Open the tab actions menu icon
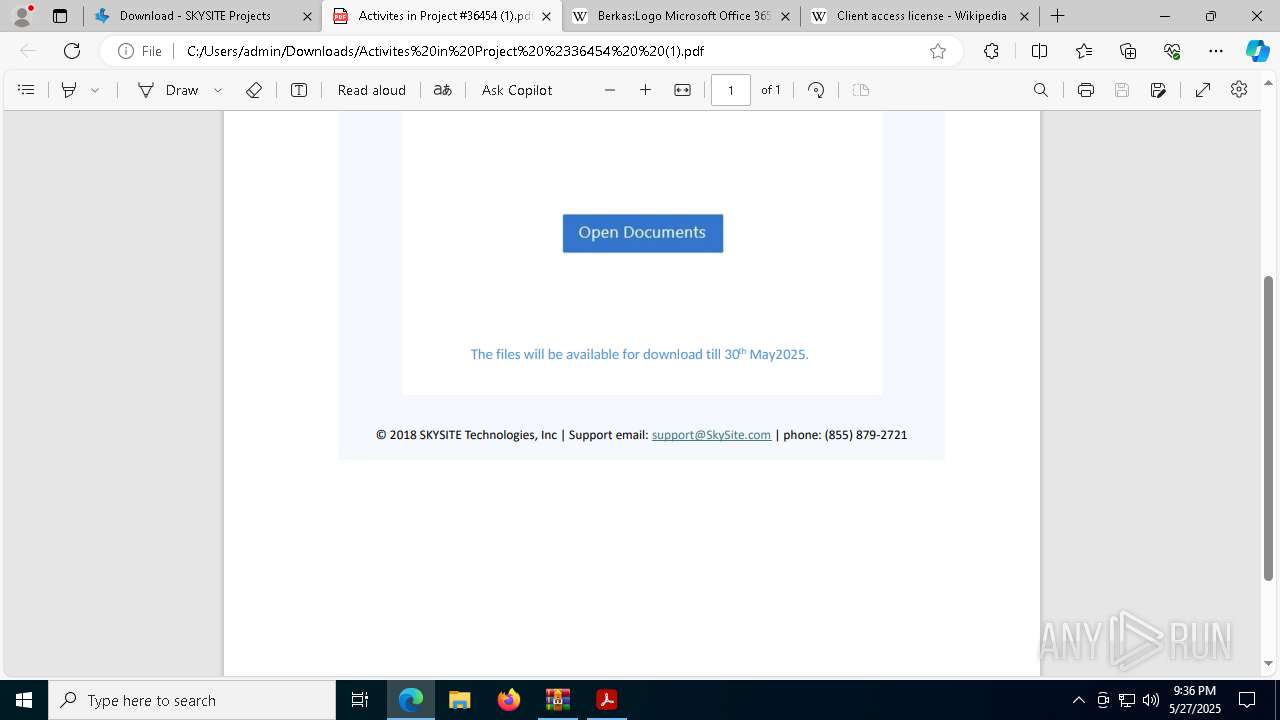Viewport: 1280px width, 720px height. click(x=60, y=16)
